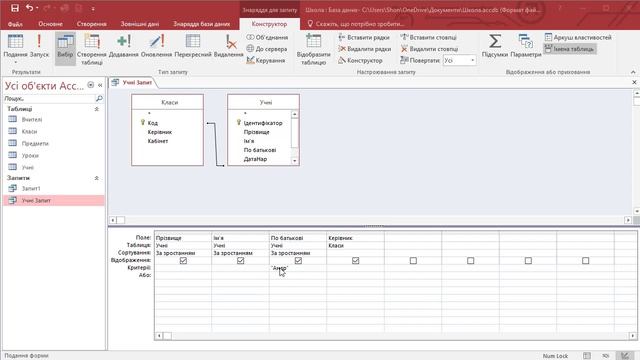Screen dimensions: 640x360
Task: Open the navigation pane category menu
Action: (91, 85)
